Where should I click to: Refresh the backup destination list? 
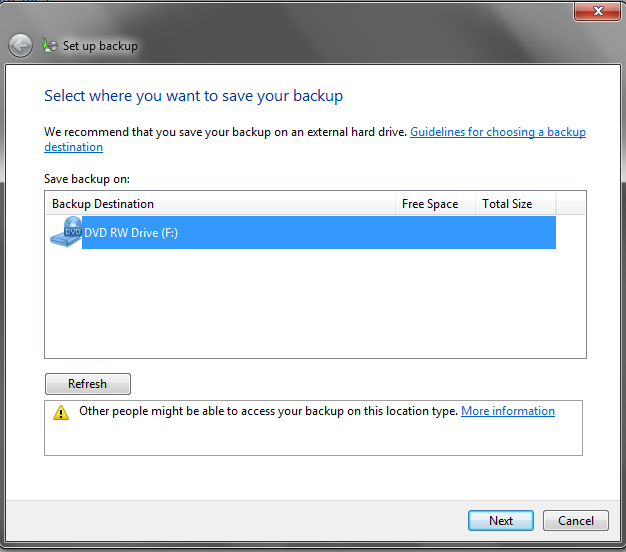click(88, 384)
